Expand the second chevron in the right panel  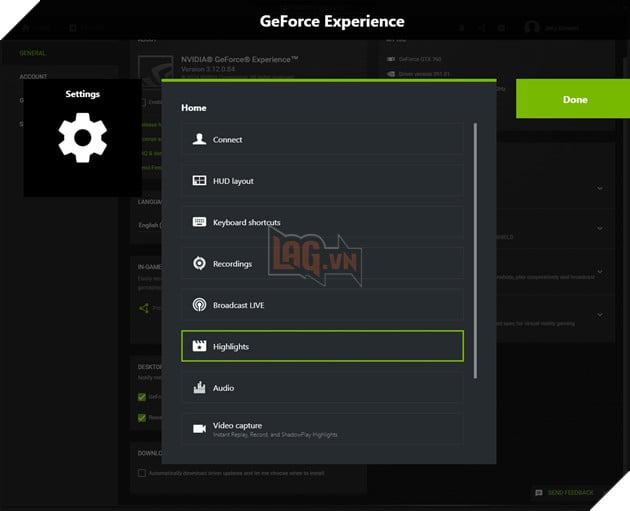599,228
